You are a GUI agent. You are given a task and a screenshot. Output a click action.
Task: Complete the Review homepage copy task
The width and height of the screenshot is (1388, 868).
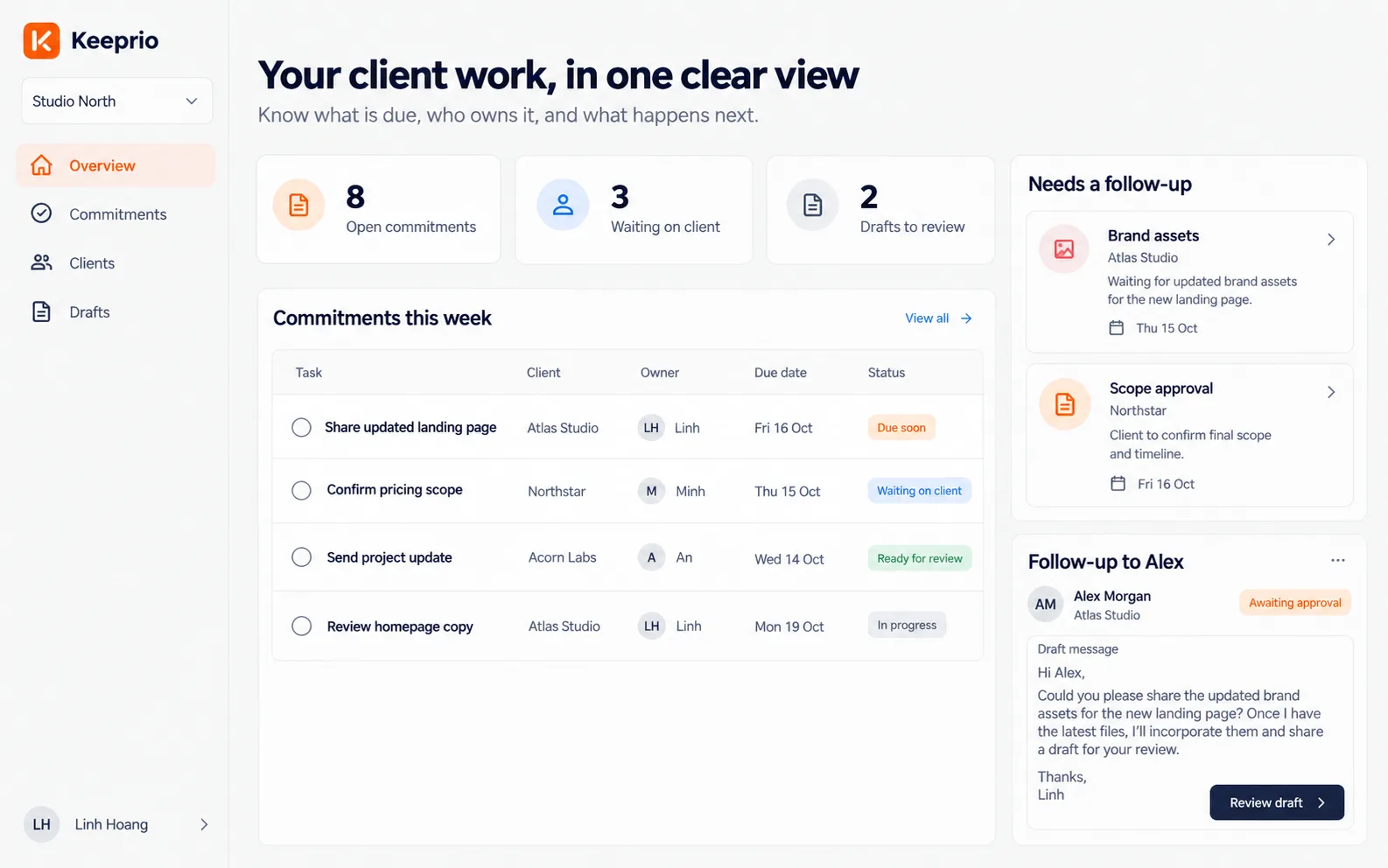[301, 626]
